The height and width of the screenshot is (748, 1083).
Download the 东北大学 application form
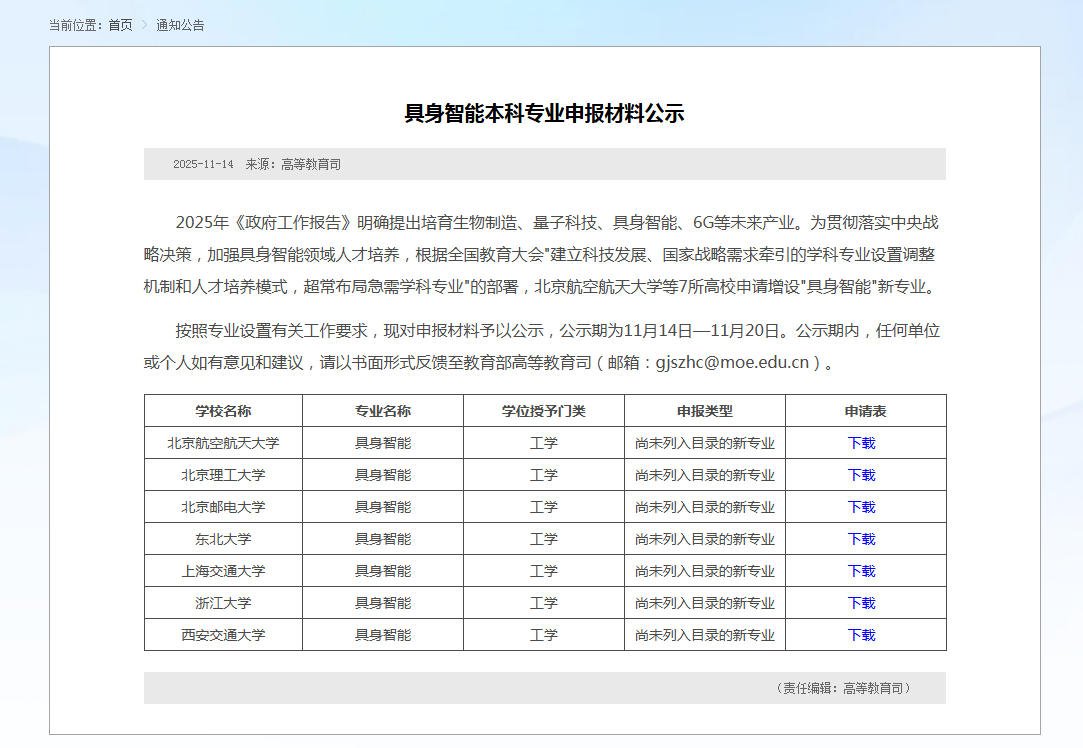tap(864, 538)
